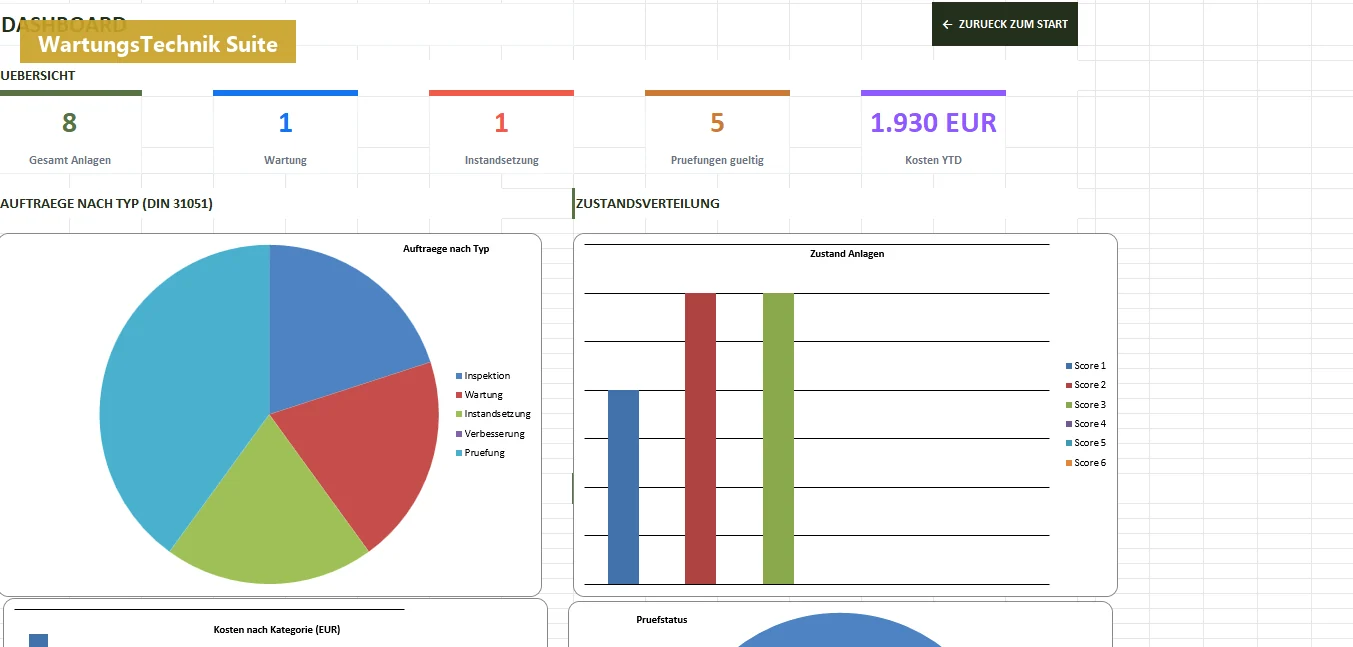Viewport: 1353px width, 647px height.
Task: Click the Score 3 legend entry
Action: 1086,405
